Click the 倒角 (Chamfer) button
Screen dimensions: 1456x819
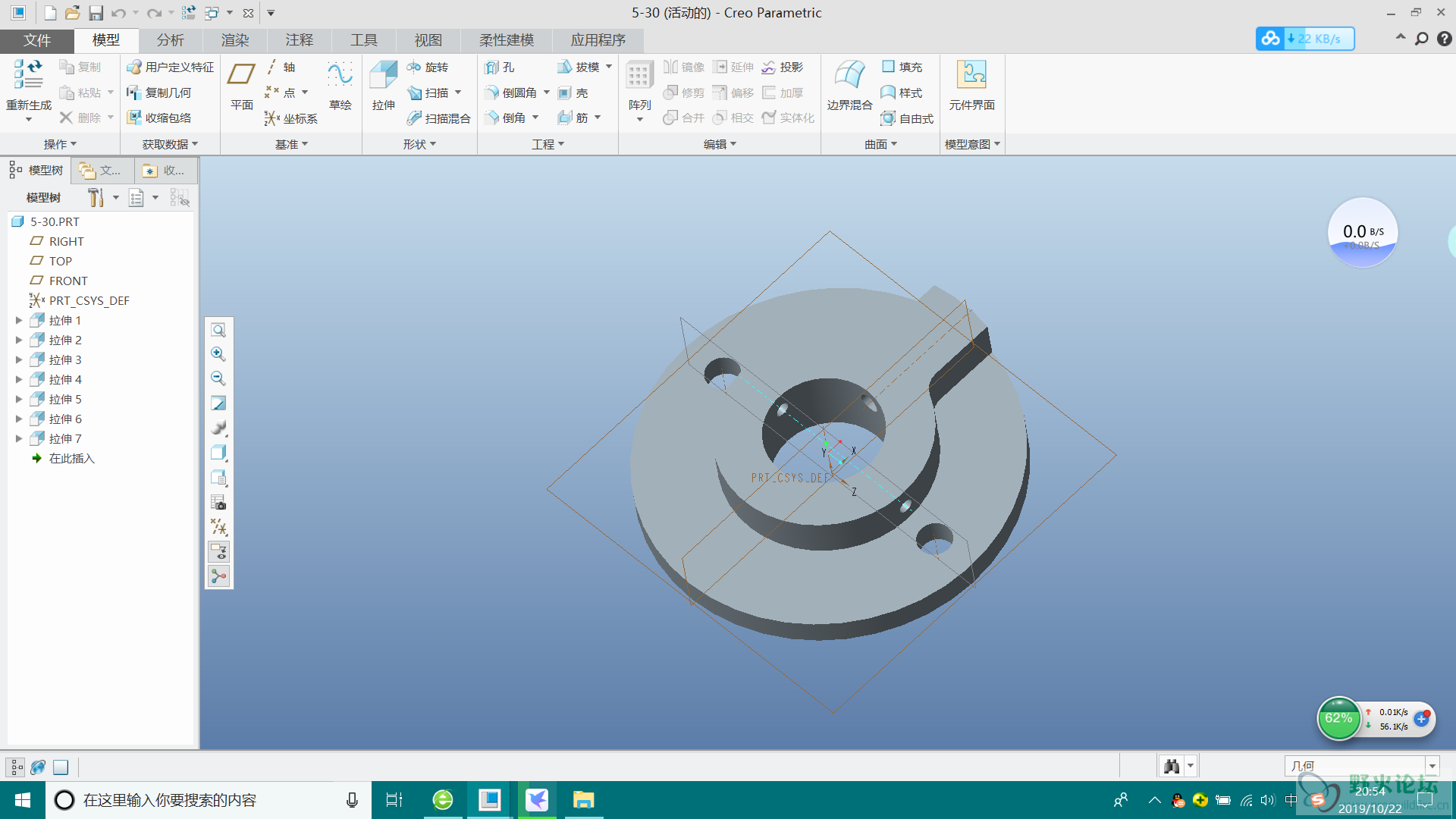pos(505,118)
